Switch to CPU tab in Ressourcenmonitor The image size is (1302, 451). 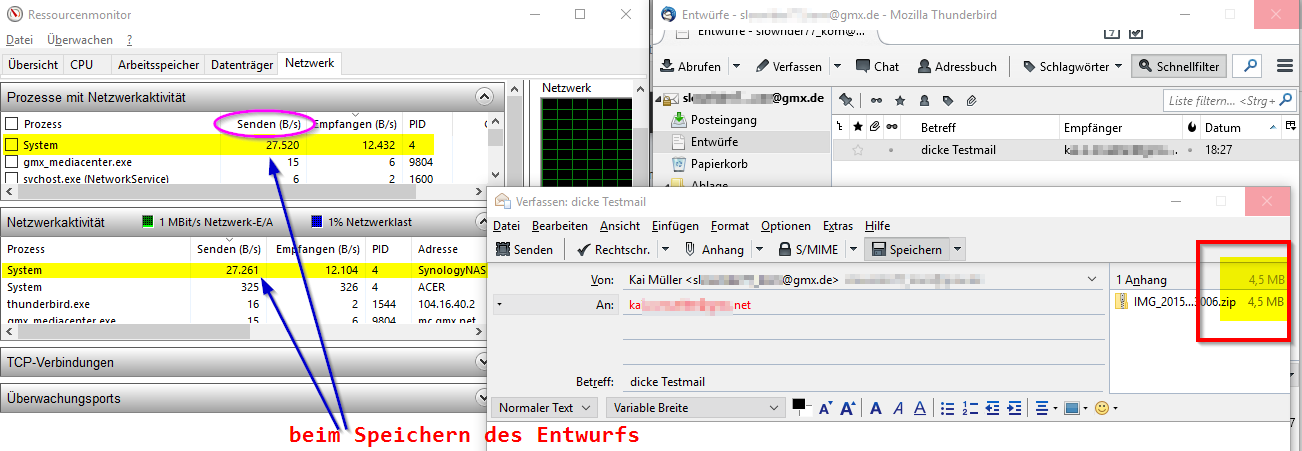click(x=81, y=64)
